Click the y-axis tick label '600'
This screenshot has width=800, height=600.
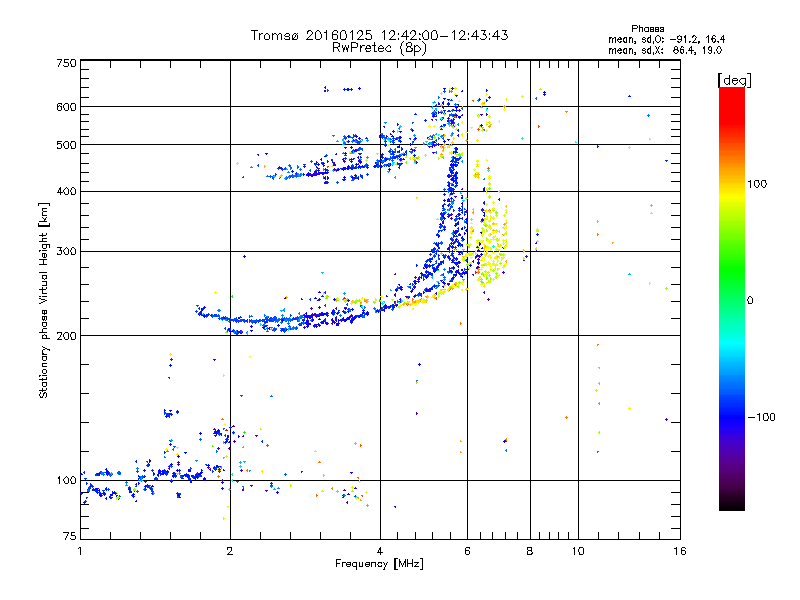click(x=67, y=107)
